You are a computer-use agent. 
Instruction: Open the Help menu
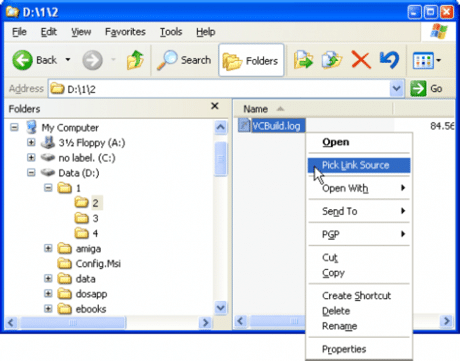[x=206, y=32]
